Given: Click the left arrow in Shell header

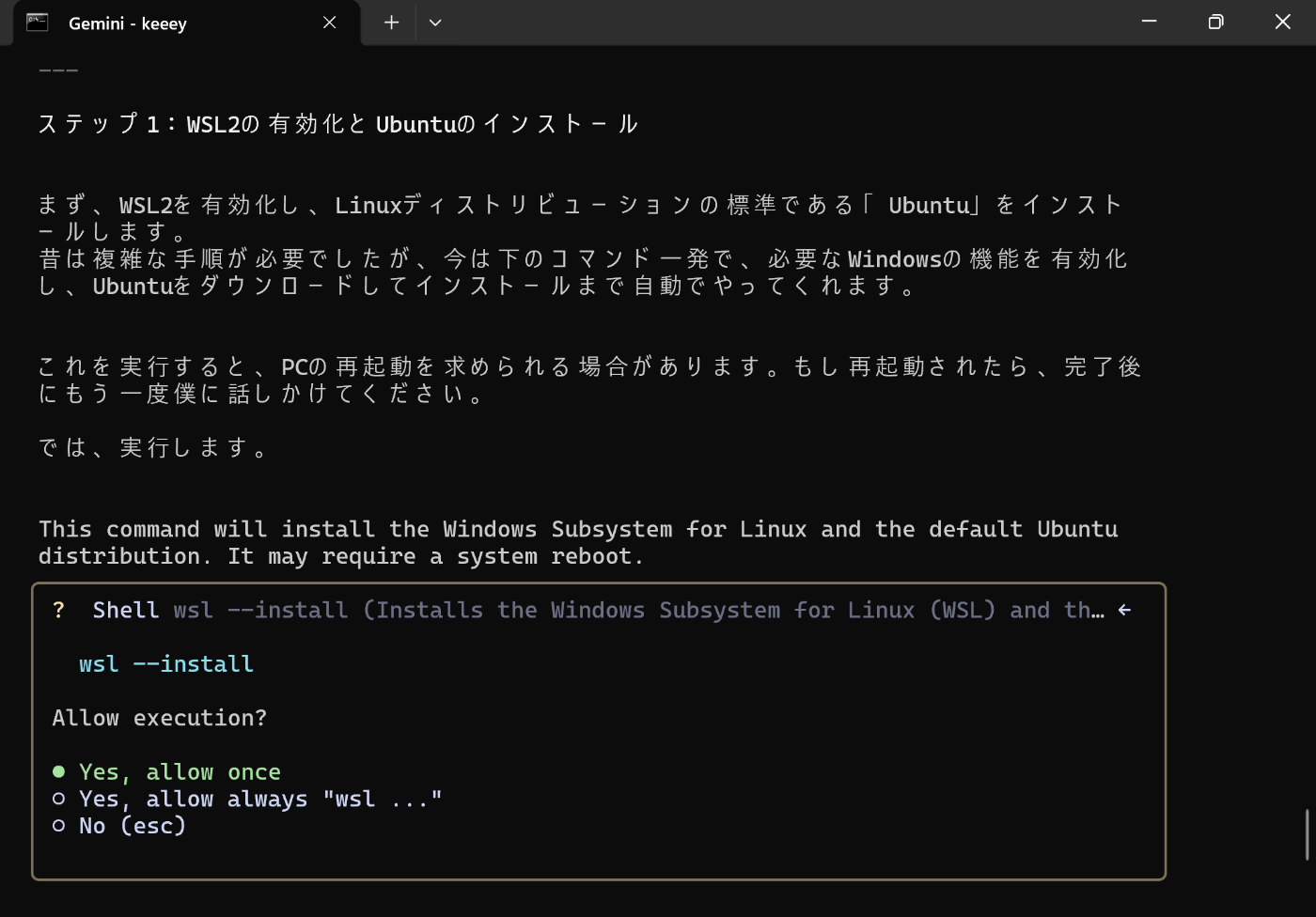Looking at the screenshot, I should point(1124,611).
